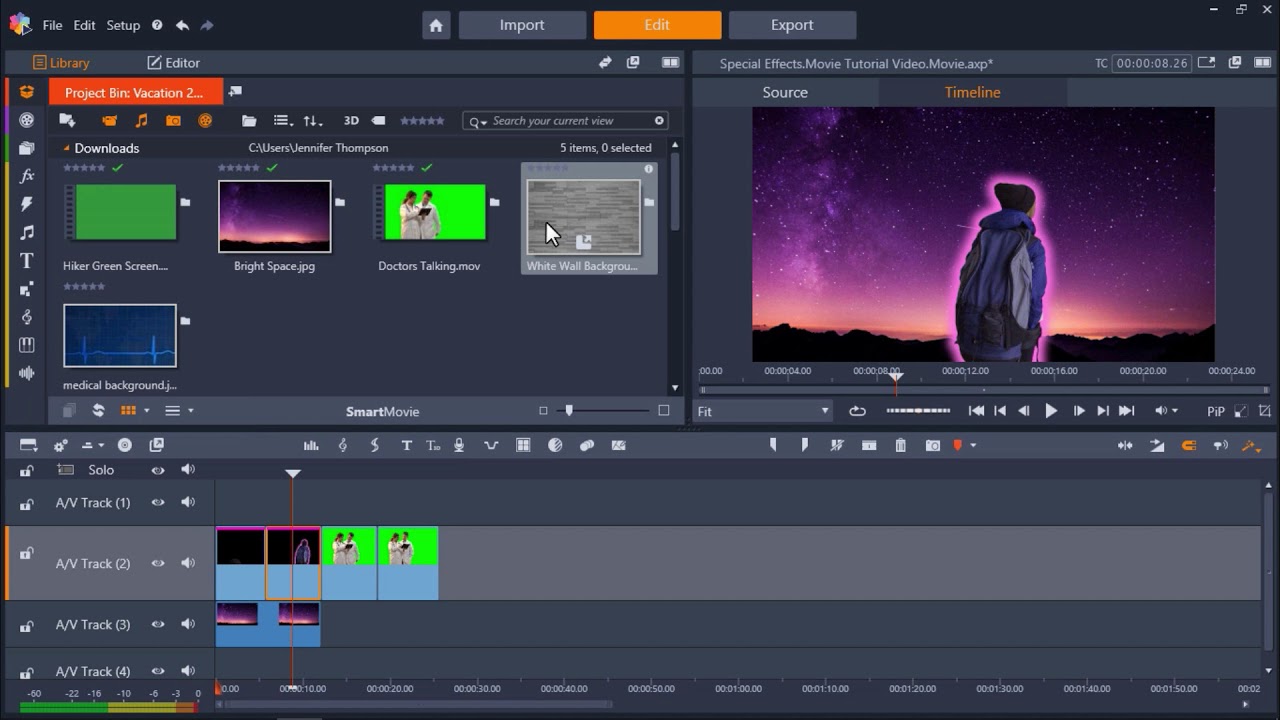Open the Title creator (T icon)
Viewport: 1280px width, 720px height.
[406, 445]
